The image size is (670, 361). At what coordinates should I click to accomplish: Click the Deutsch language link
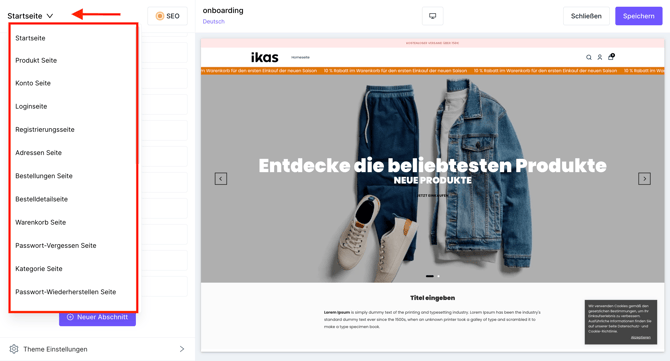pyautogui.click(x=213, y=21)
